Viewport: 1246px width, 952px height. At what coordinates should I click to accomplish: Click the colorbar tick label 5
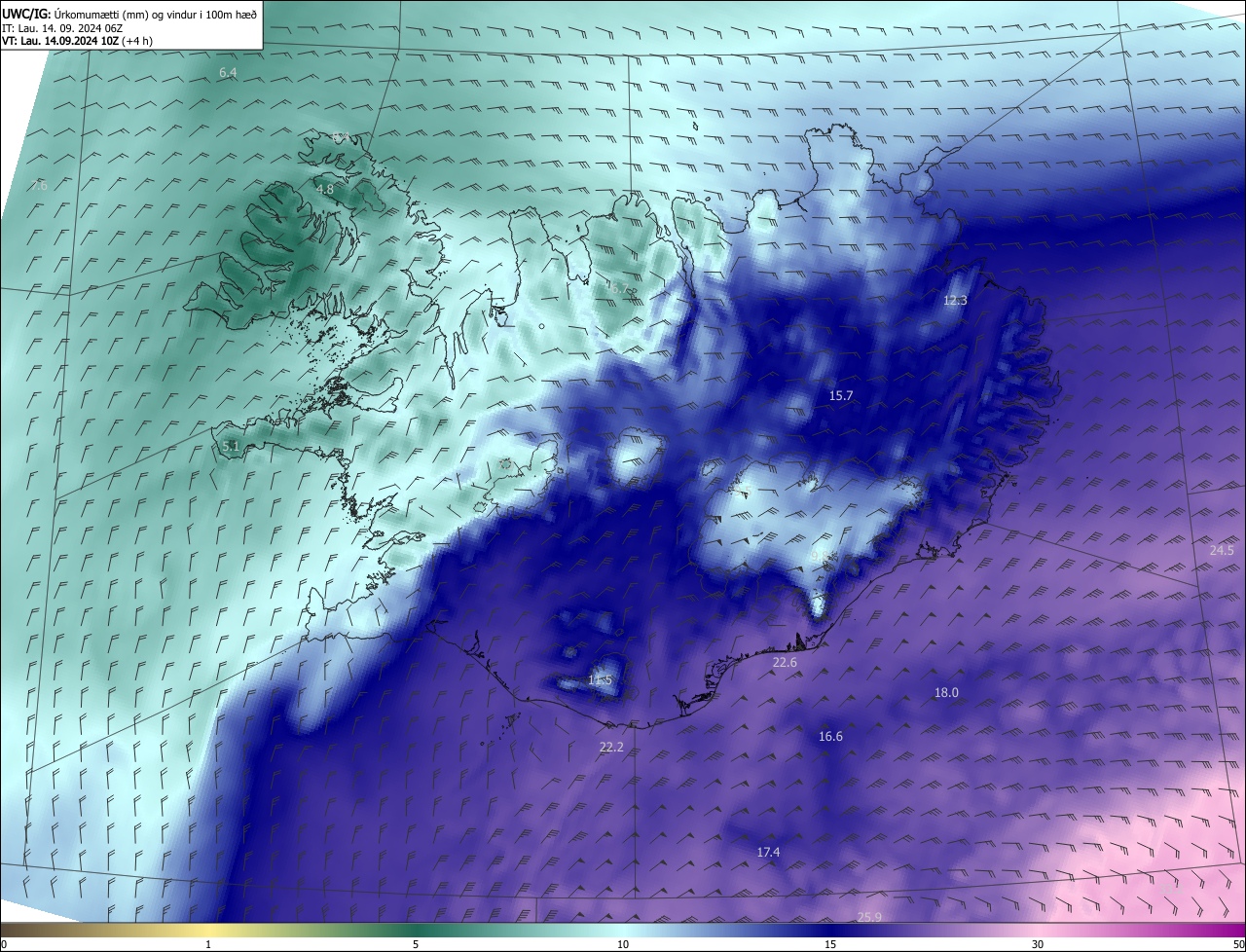(x=416, y=944)
